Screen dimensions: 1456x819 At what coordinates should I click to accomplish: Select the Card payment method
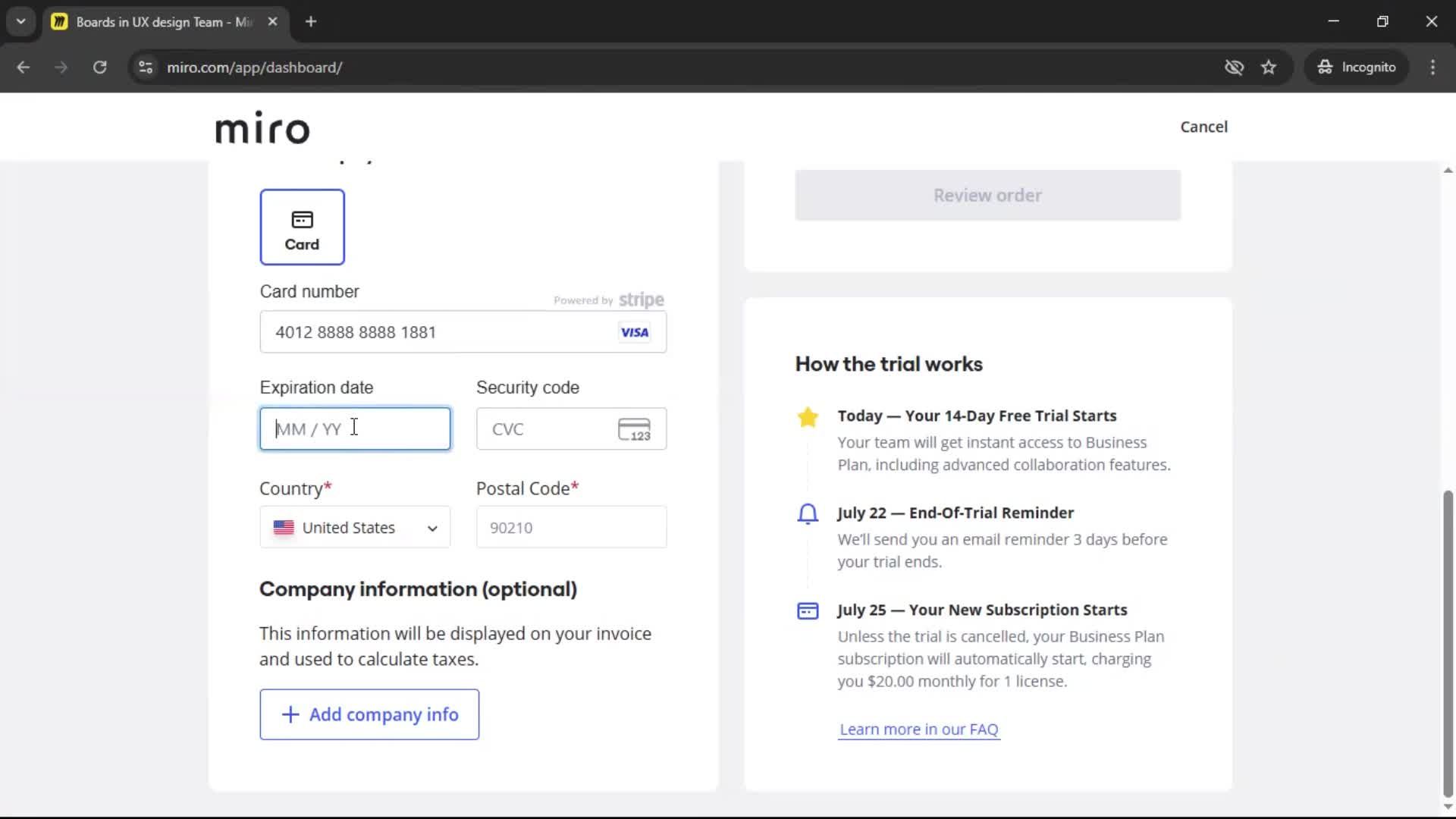[302, 227]
